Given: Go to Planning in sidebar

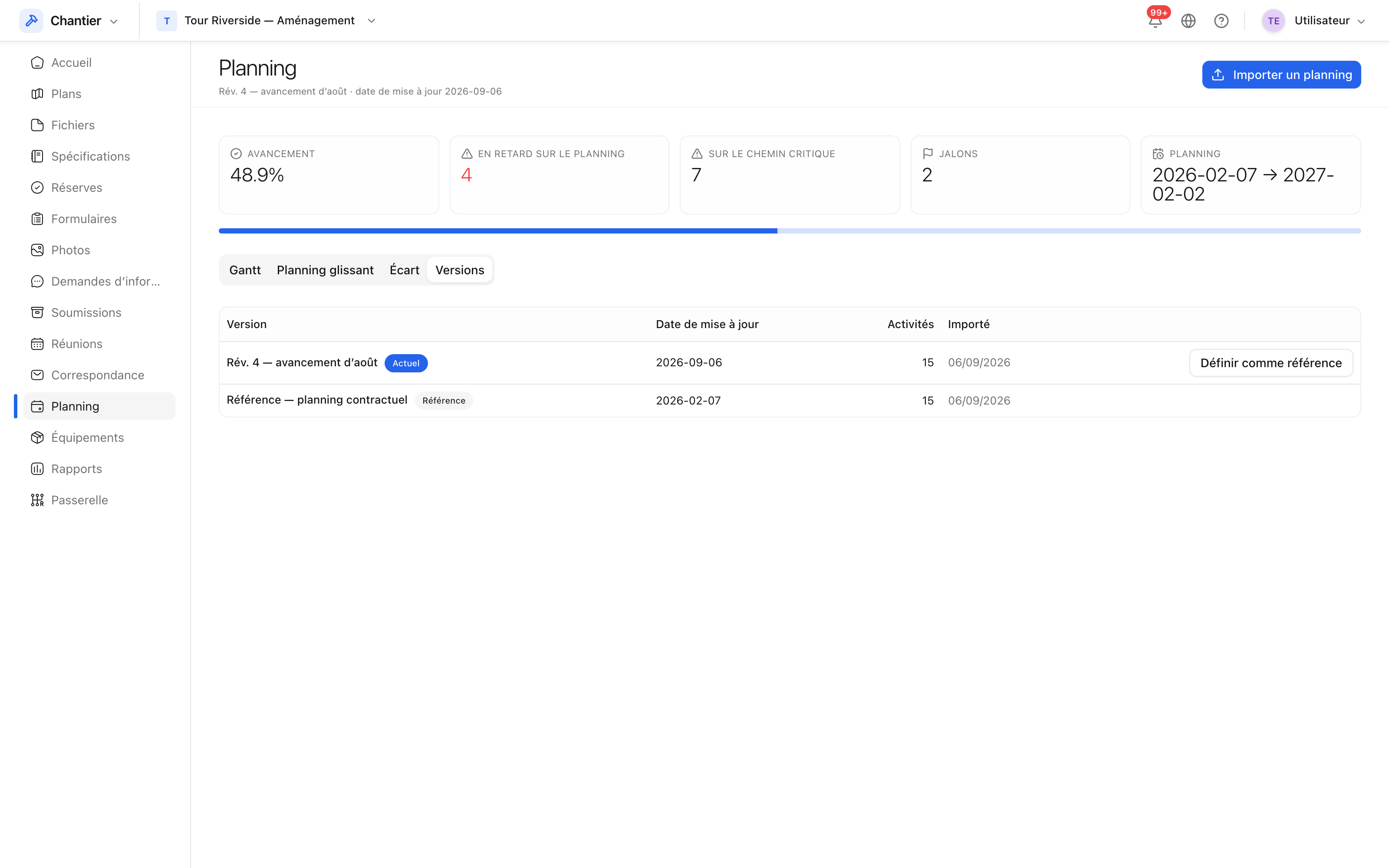Looking at the screenshot, I should 99,407.
